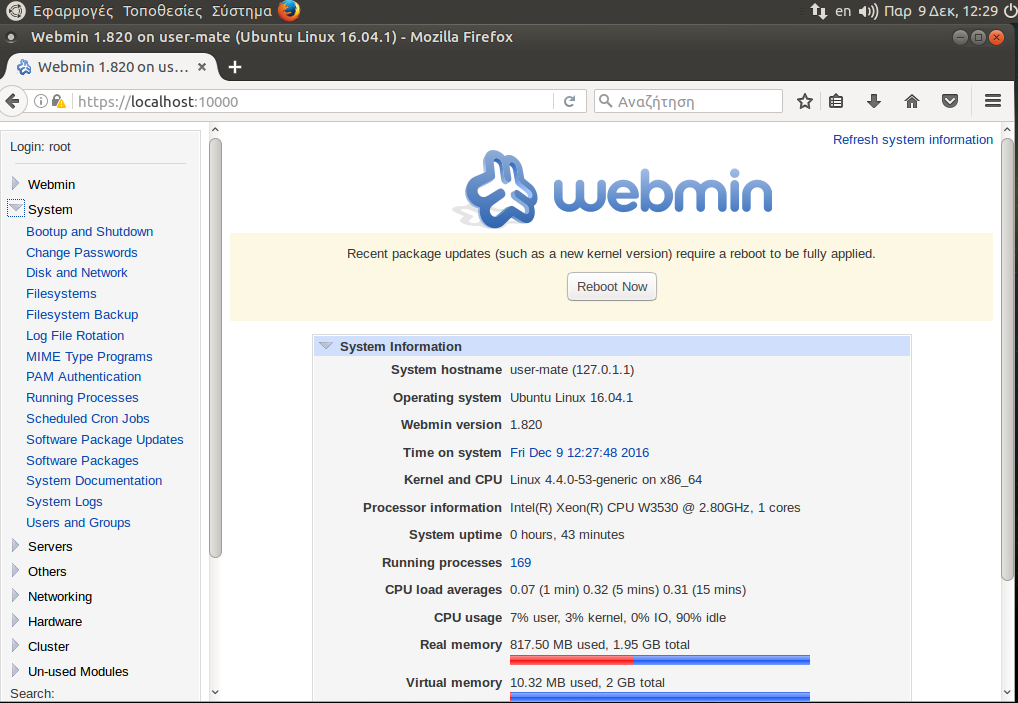Screen dimensions: 1018x703
Task: Expand the Webmin category in sidebar
Action: 16,184
